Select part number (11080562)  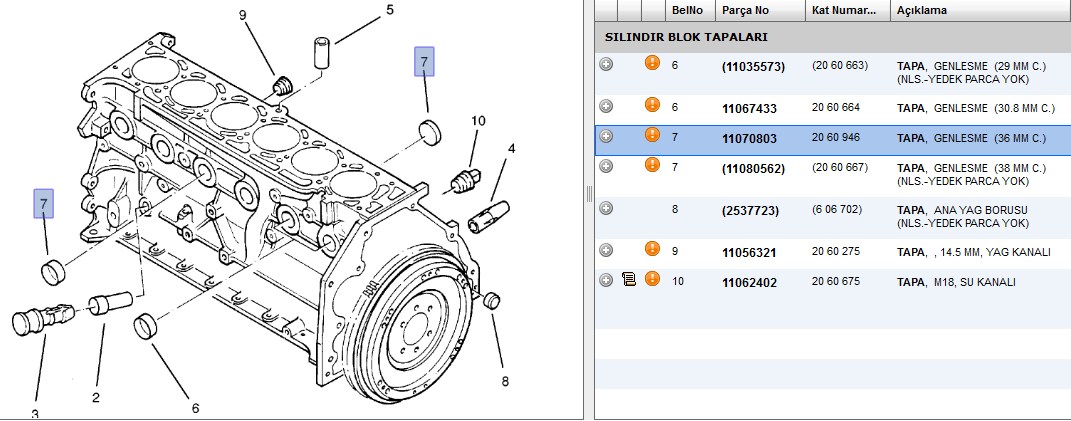tap(753, 169)
